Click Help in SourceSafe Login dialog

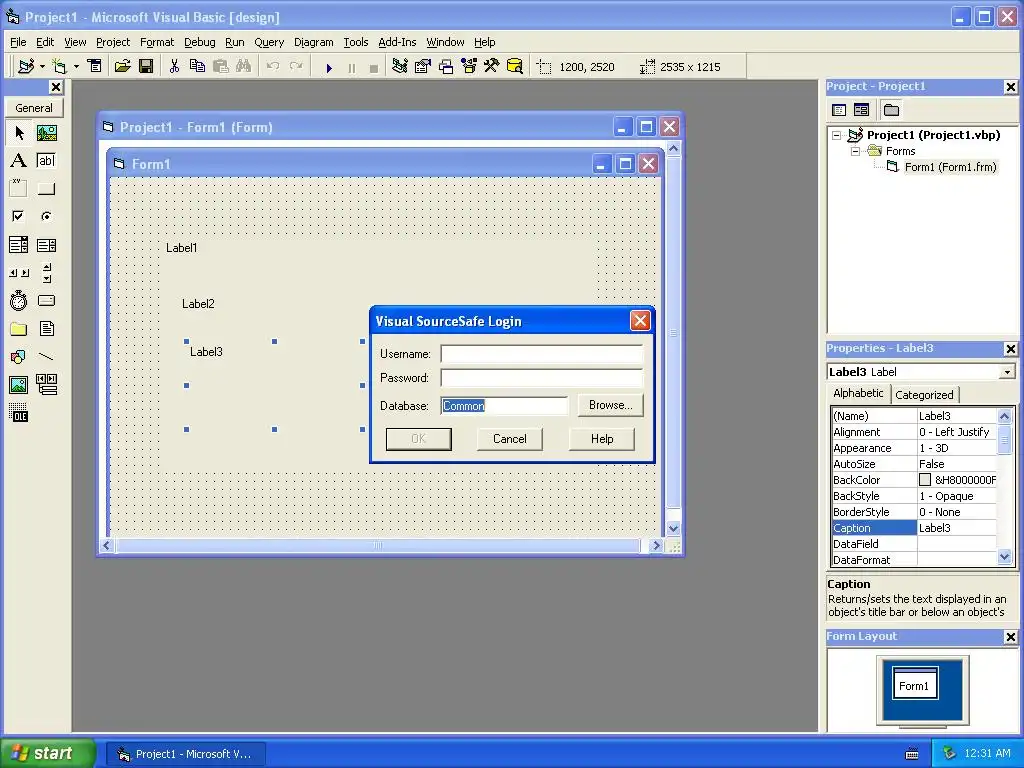[x=601, y=439]
